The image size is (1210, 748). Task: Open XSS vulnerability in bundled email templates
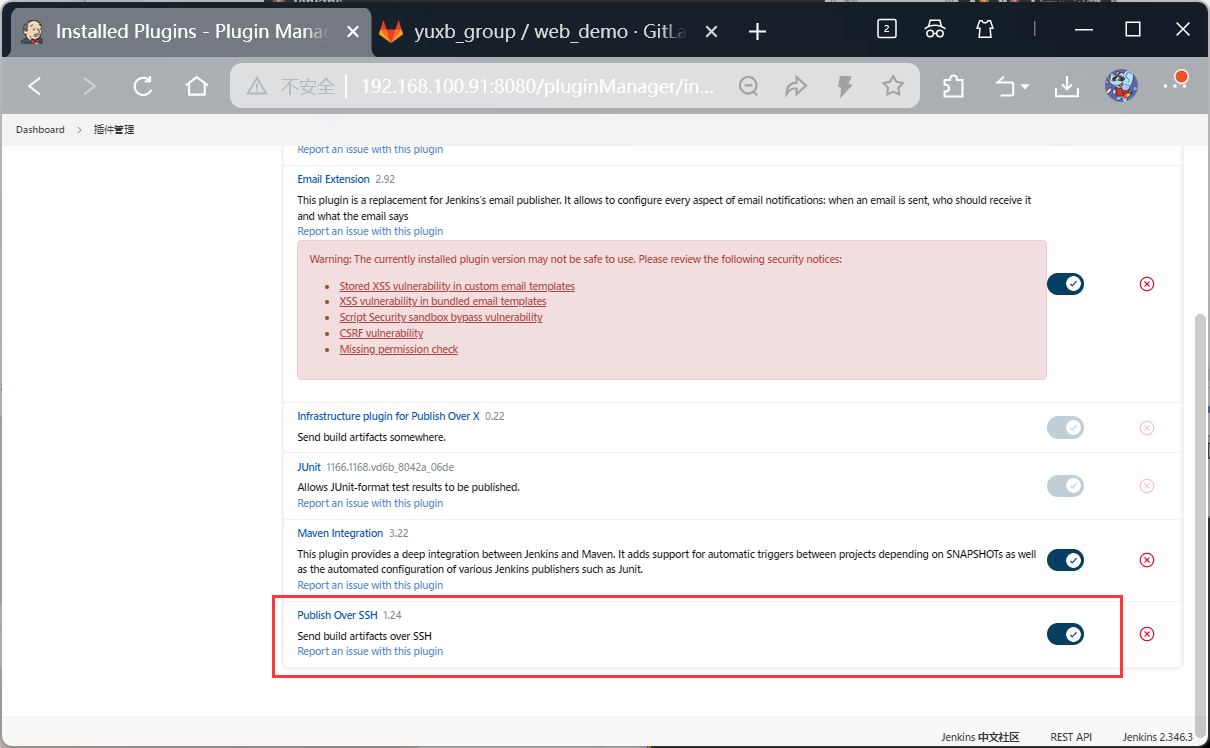click(443, 301)
